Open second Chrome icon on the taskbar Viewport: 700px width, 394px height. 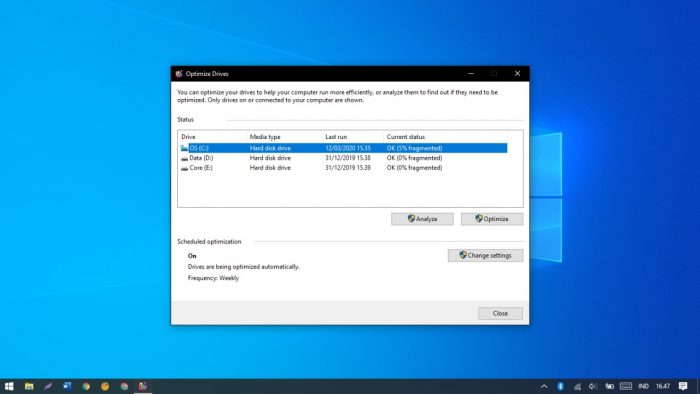click(124, 386)
